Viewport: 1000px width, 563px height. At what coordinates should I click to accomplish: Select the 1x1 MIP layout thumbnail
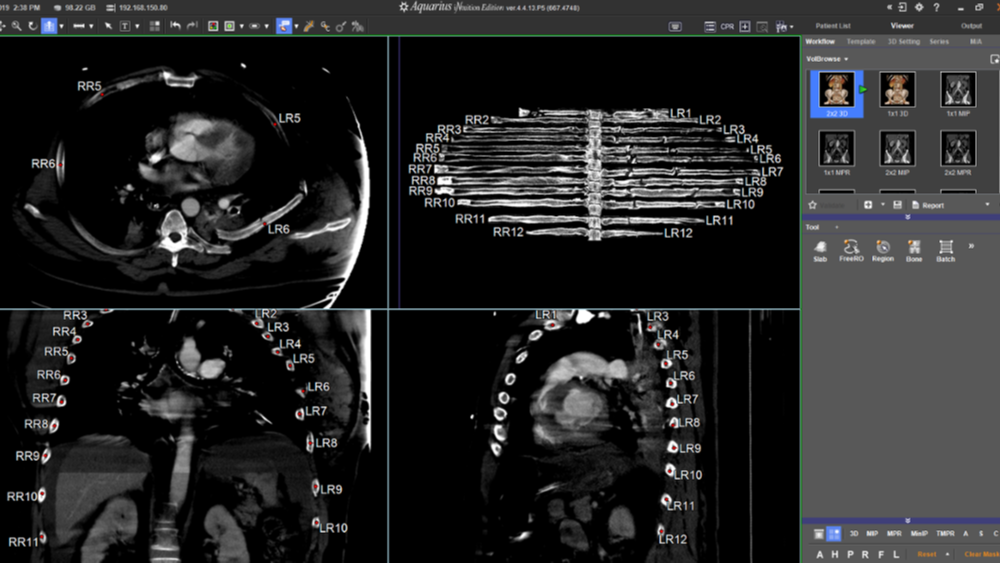tap(958, 94)
